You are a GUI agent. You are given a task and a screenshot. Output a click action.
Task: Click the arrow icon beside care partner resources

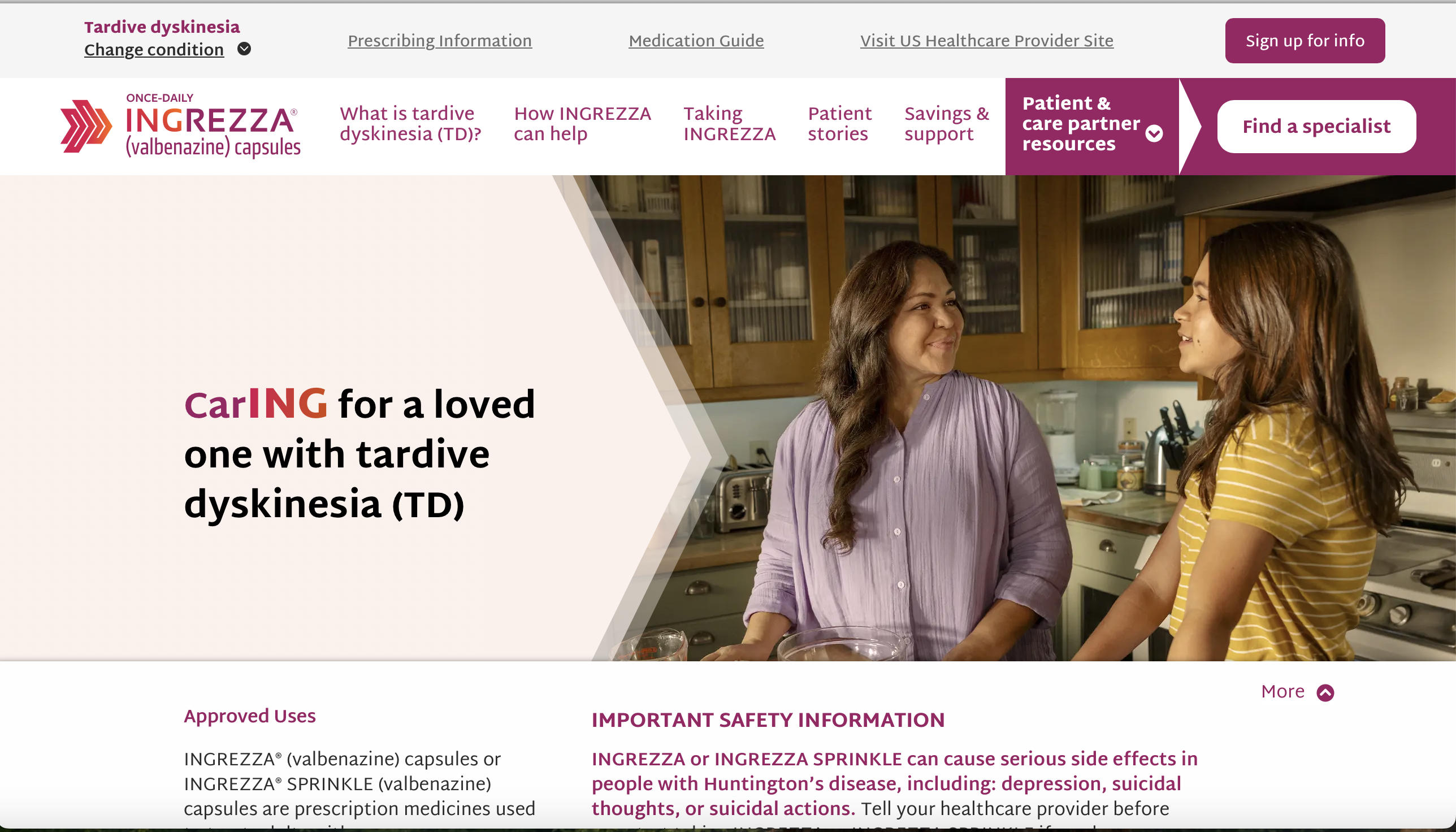pyautogui.click(x=1154, y=133)
